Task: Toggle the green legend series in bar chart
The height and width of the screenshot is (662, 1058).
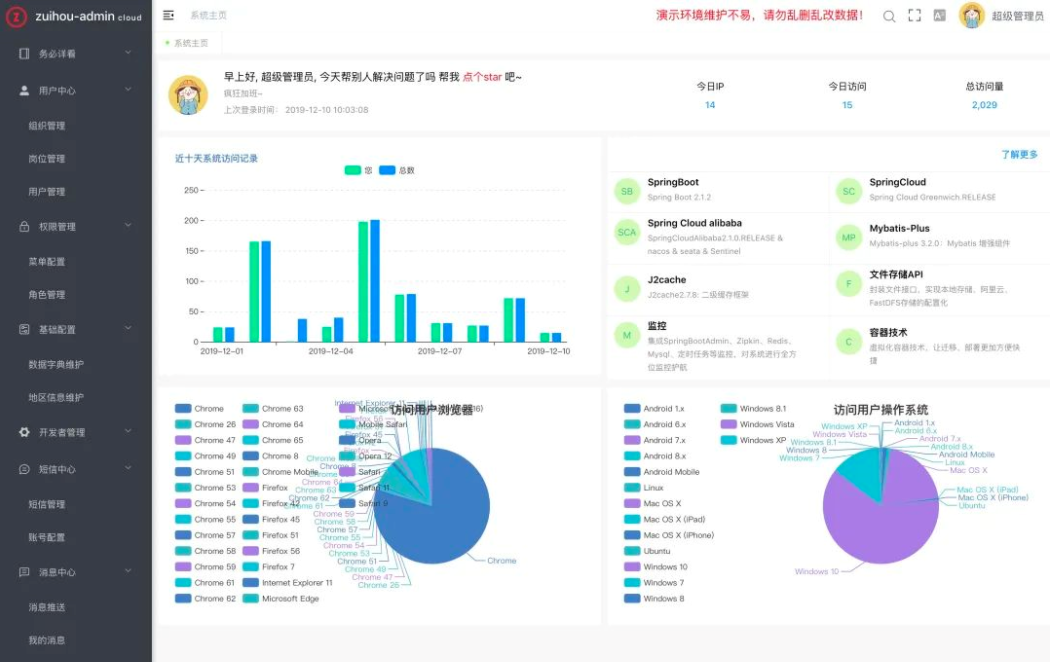Action: tap(358, 170)
